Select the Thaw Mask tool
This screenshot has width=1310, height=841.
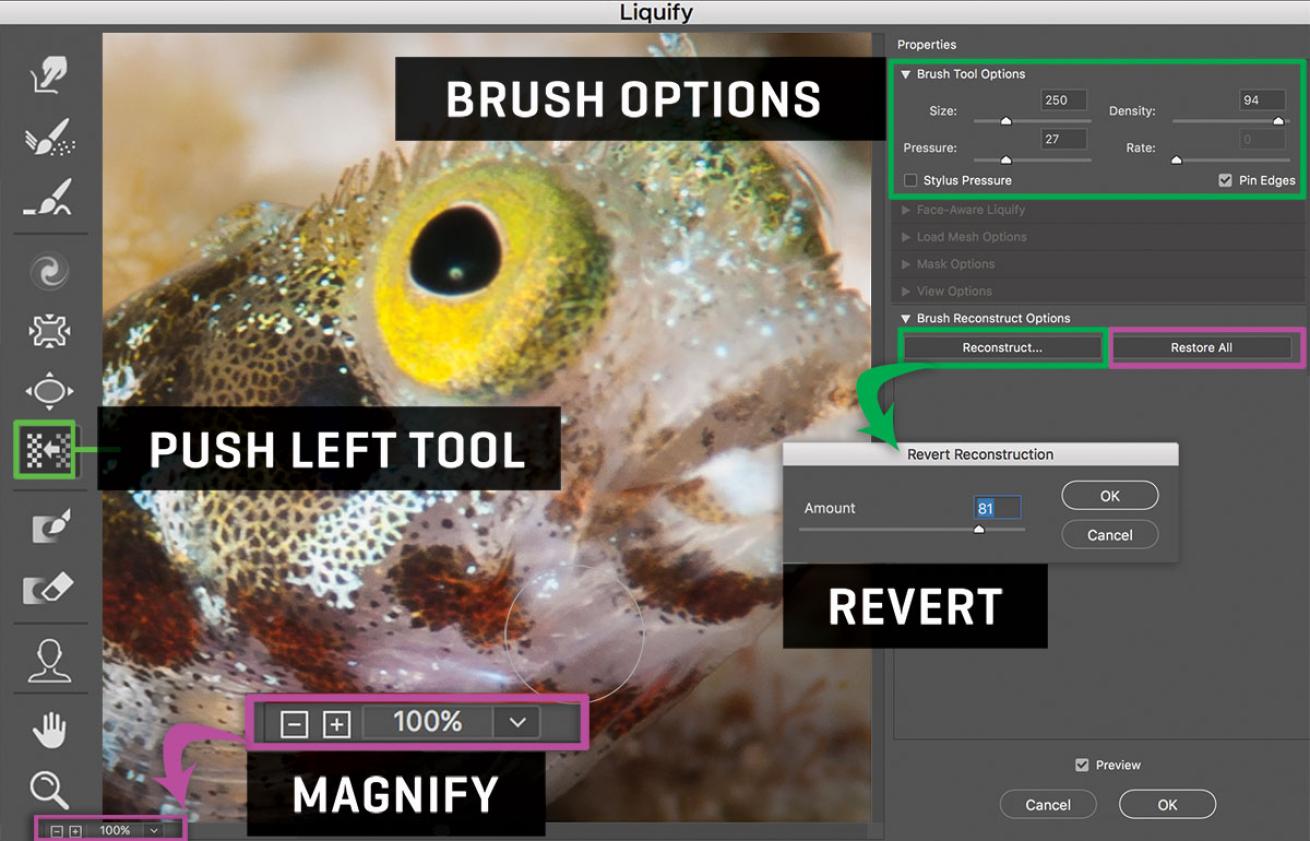pos(49,589)
